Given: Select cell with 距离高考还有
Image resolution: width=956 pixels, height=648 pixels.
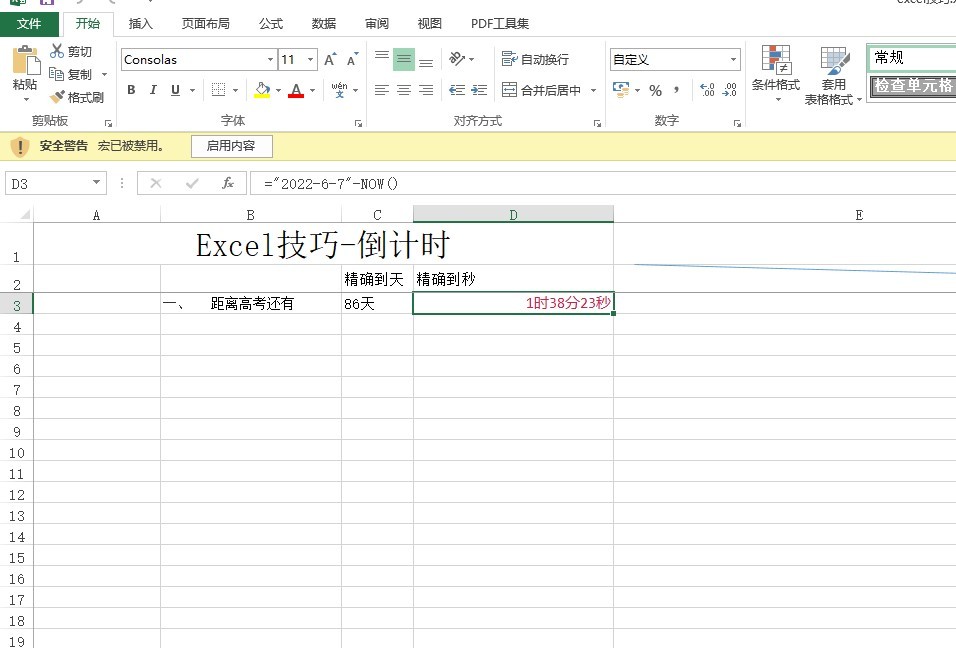Looking at the screenshot, I should tap(251, 304).
